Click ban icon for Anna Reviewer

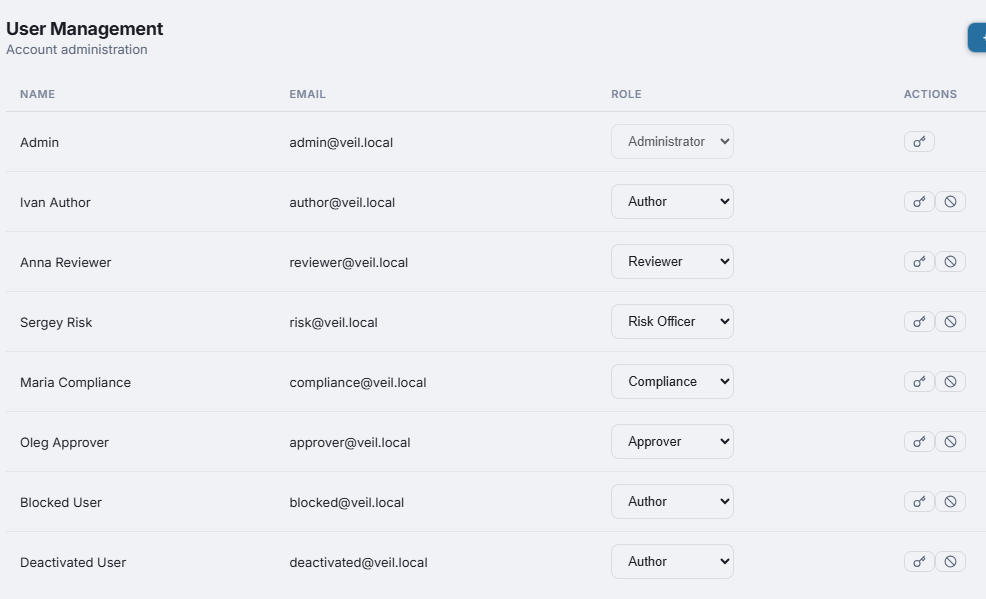tap(950, 262)
